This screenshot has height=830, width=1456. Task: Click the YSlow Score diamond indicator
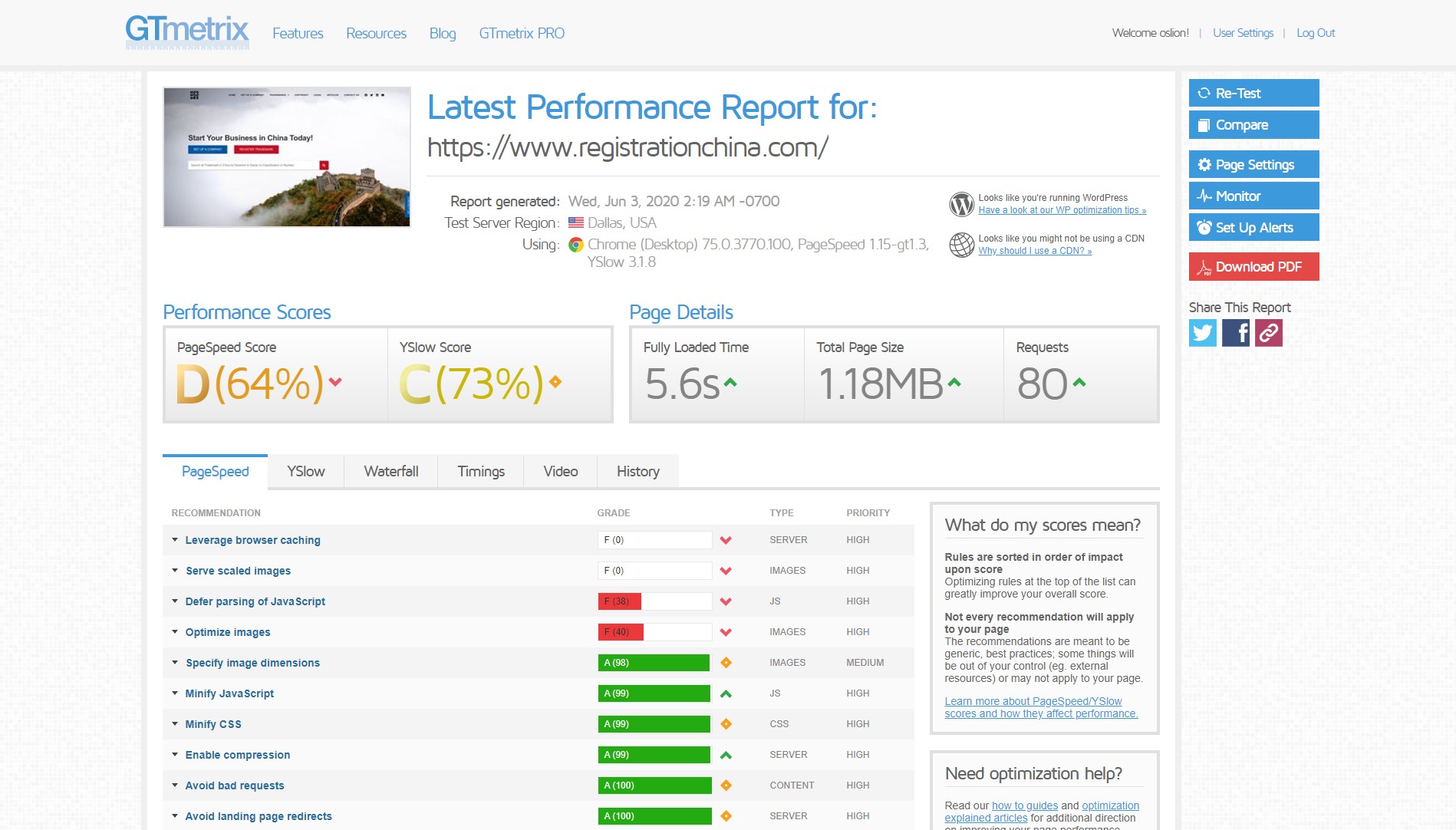tap(555, 381)
